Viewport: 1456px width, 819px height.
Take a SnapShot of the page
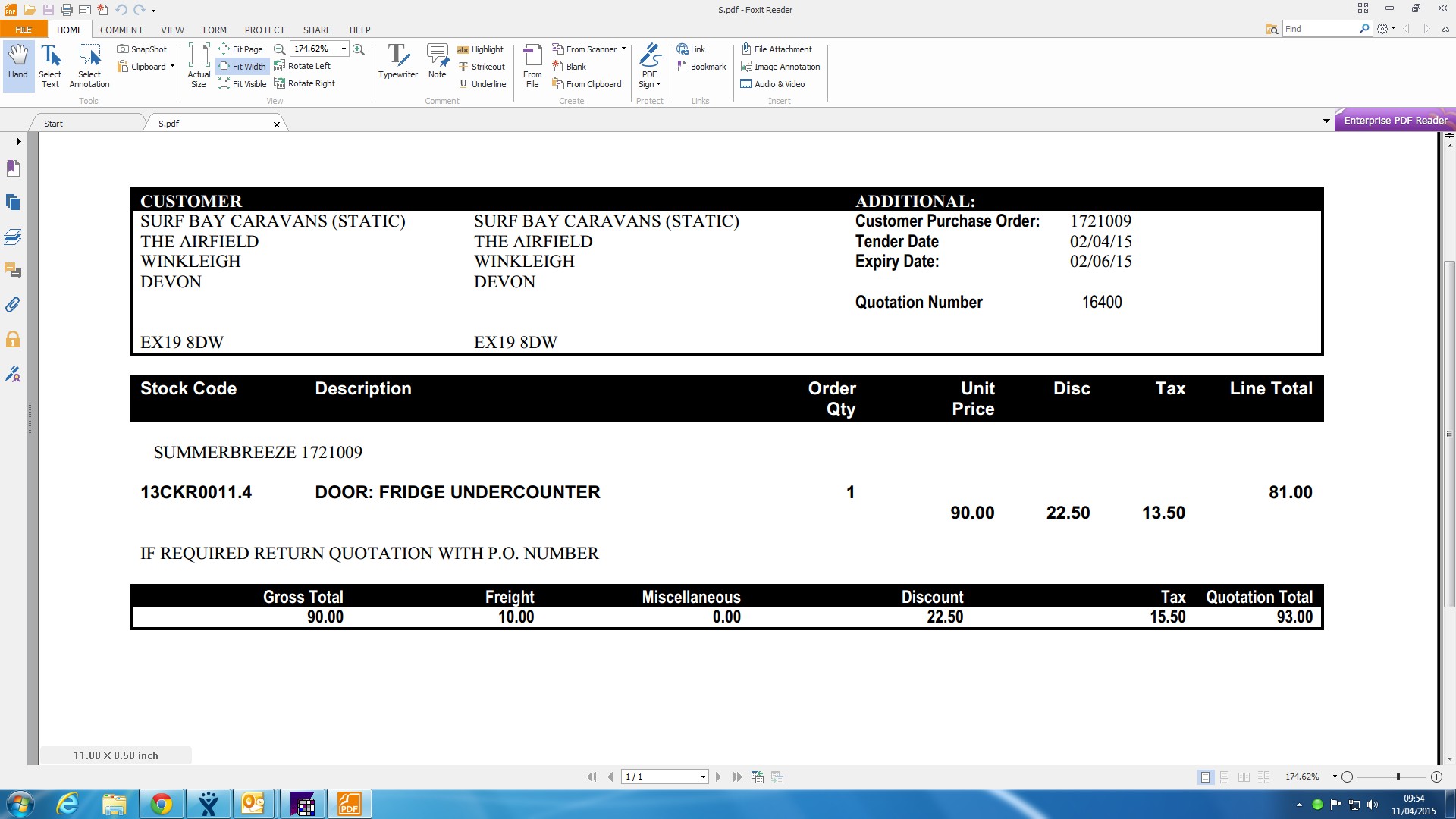[142, 49]
